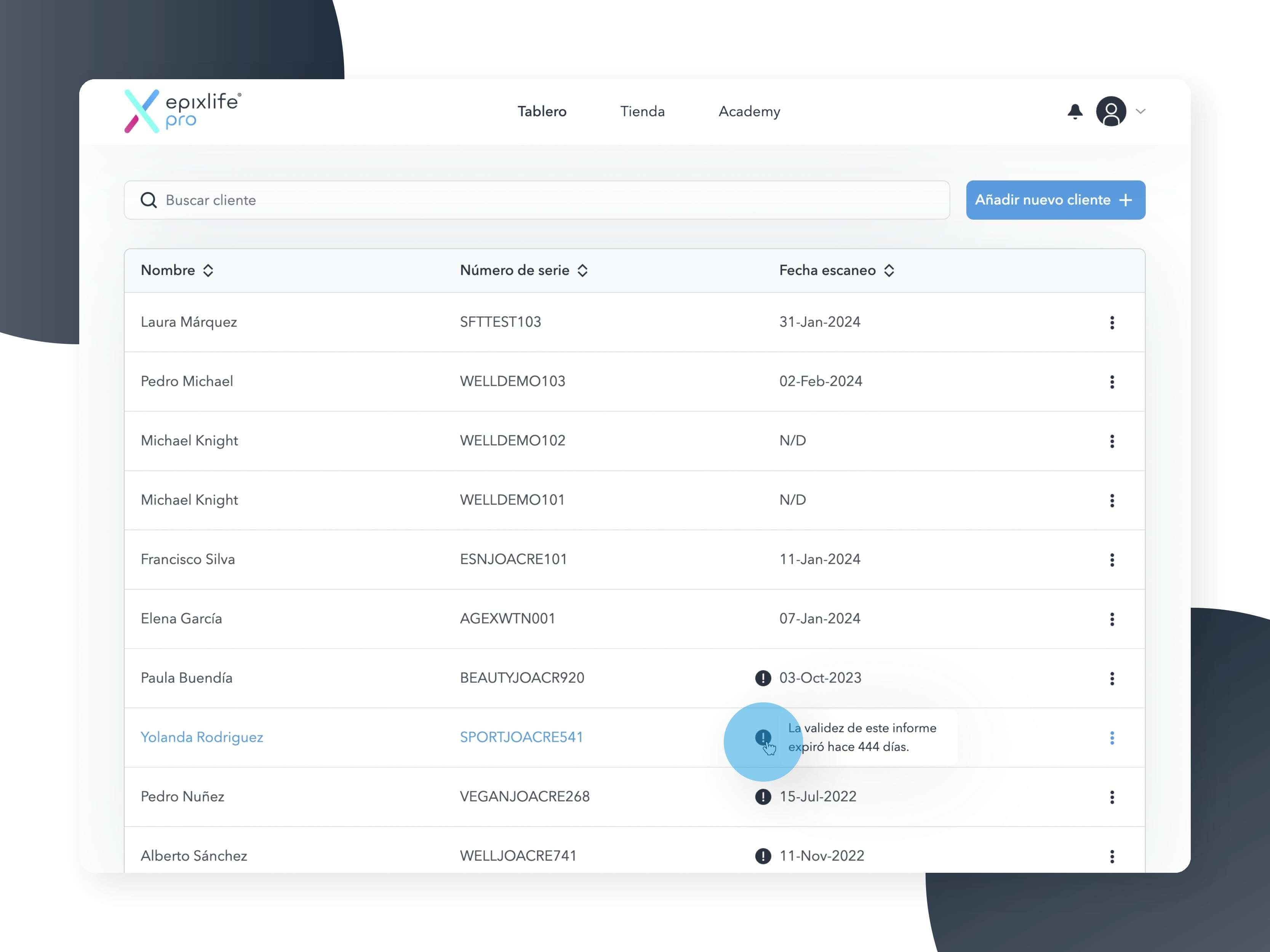The width and height of the screenshot is (1270, 952).
Task: Click scan date 11-Jan-2024
Action: click(820, 559)
